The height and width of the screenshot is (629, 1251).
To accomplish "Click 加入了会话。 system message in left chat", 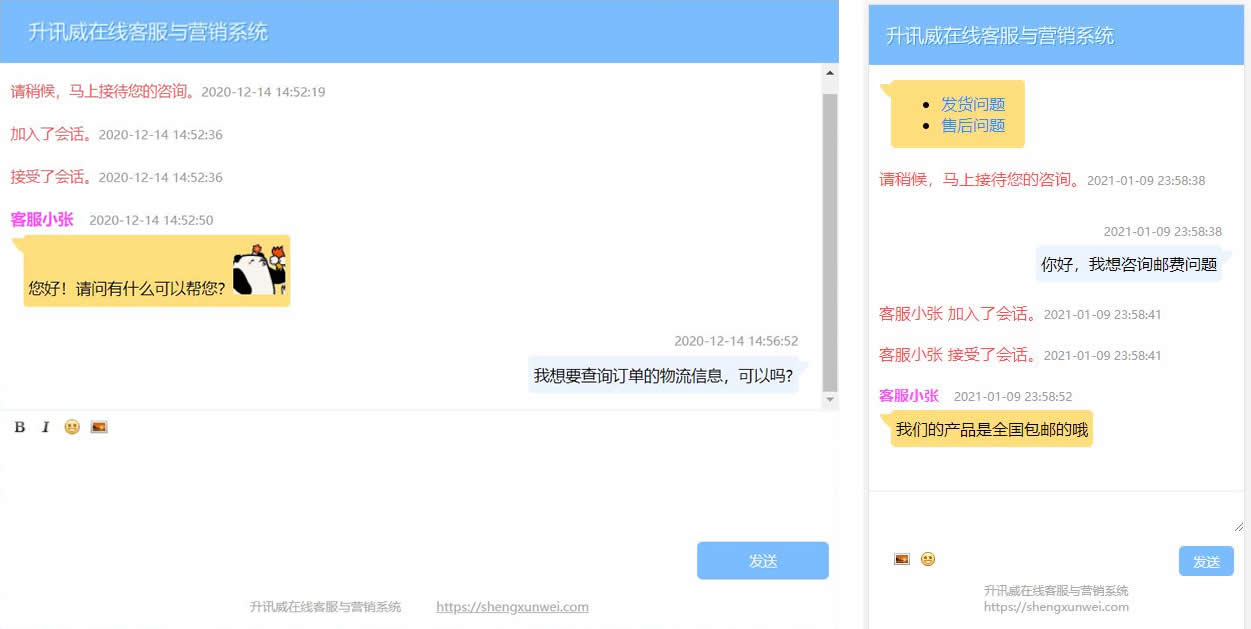I will (53, 134).
